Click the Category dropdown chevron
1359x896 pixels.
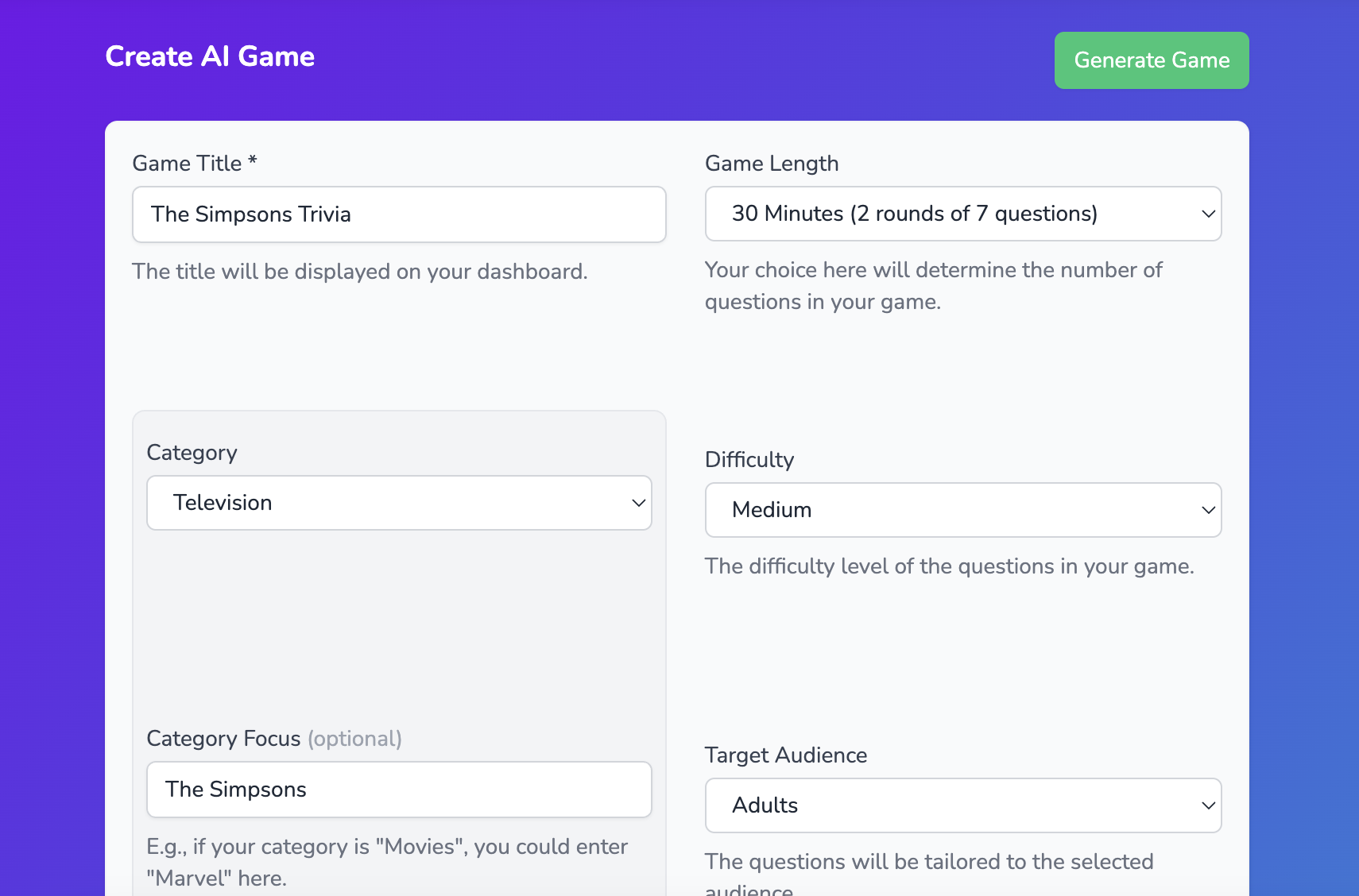tap(638, 503)
